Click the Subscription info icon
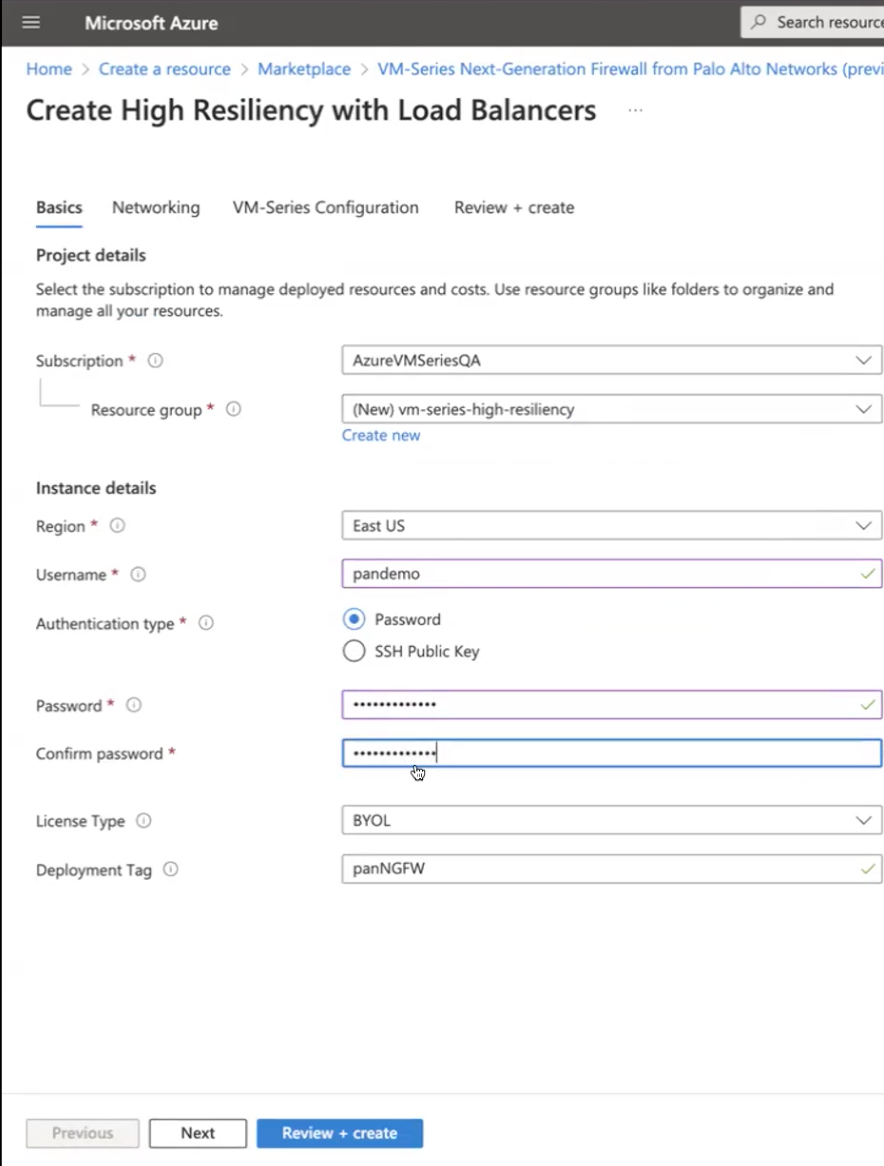Viewport: 884px width, 1166px height. coord(155,361)
